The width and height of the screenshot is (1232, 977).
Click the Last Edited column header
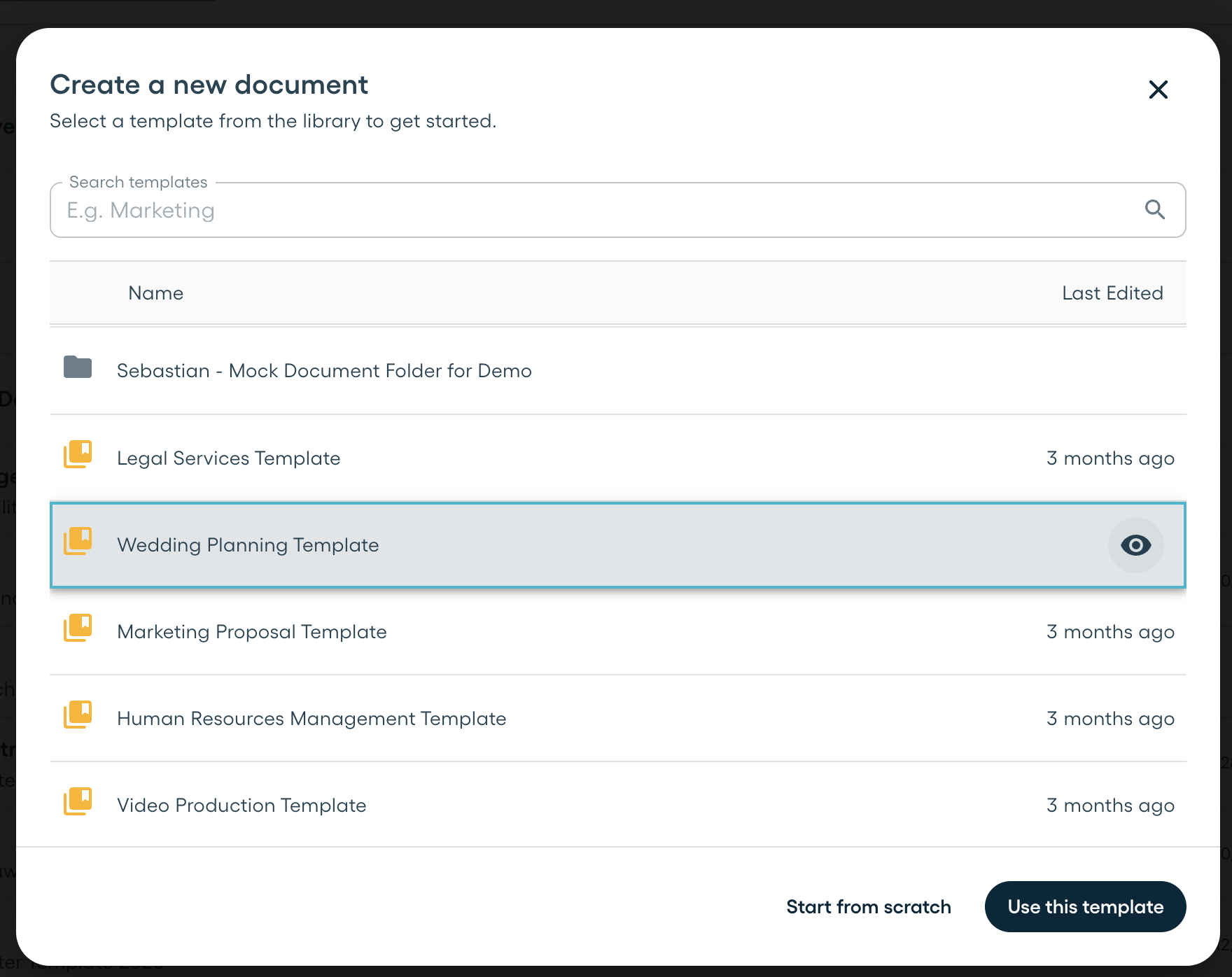1112,293
